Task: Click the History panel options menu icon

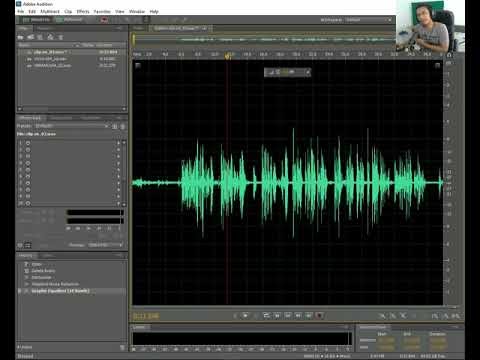Action: tap(120, 255)
